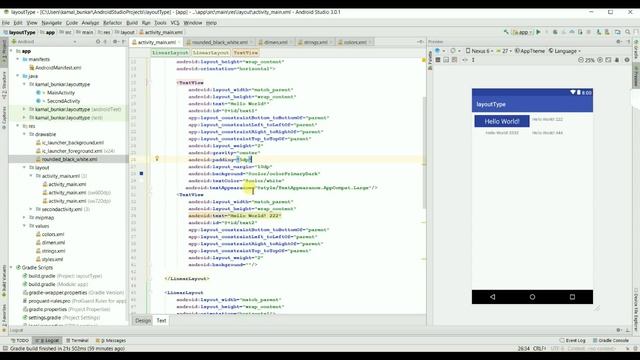
Task: Select the blueprint view icon in preview toolbar
Action: click(x=446, y=60)
